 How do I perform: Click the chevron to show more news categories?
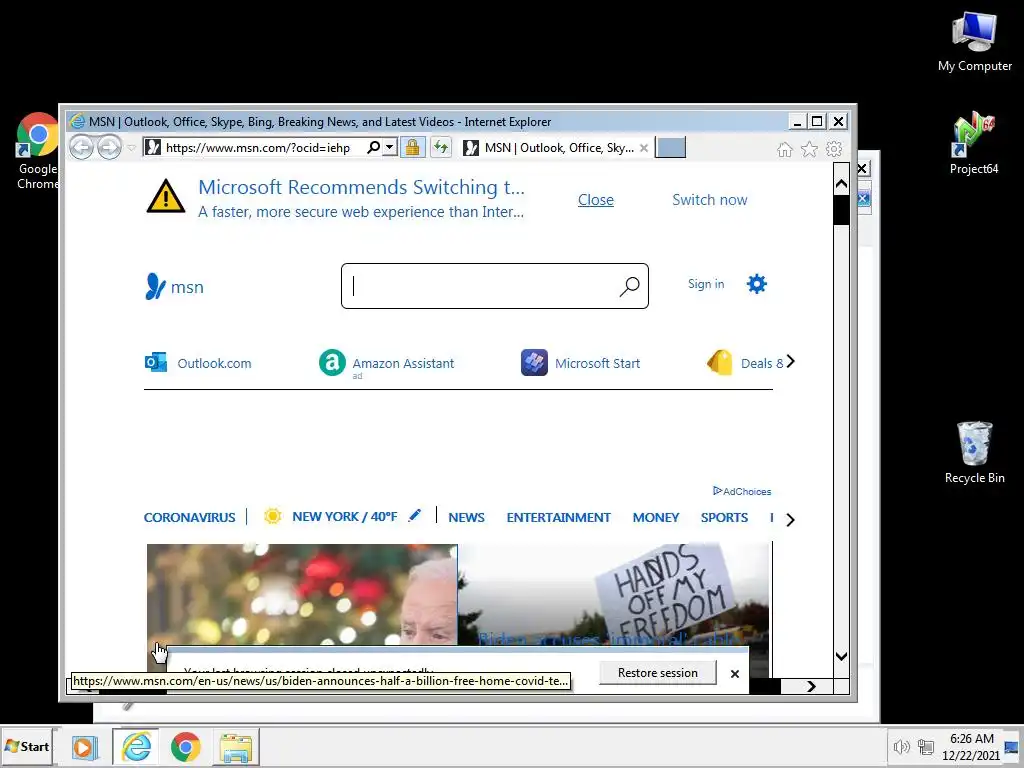(791, 520)
